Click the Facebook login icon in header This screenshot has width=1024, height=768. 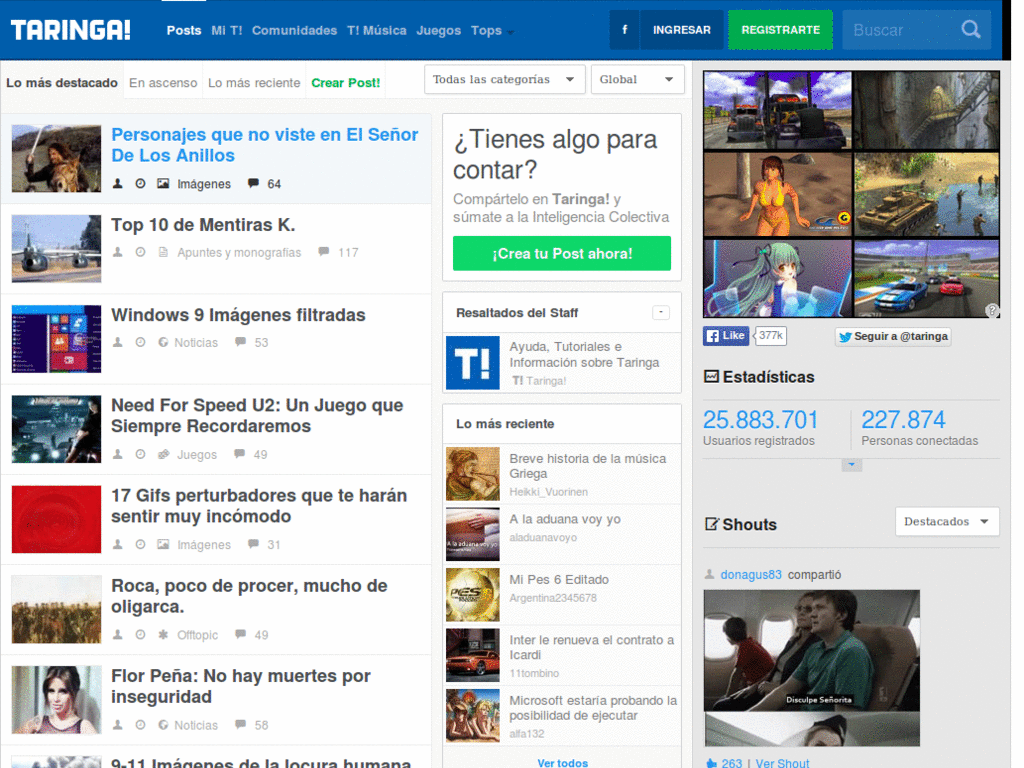click(624, 29)
